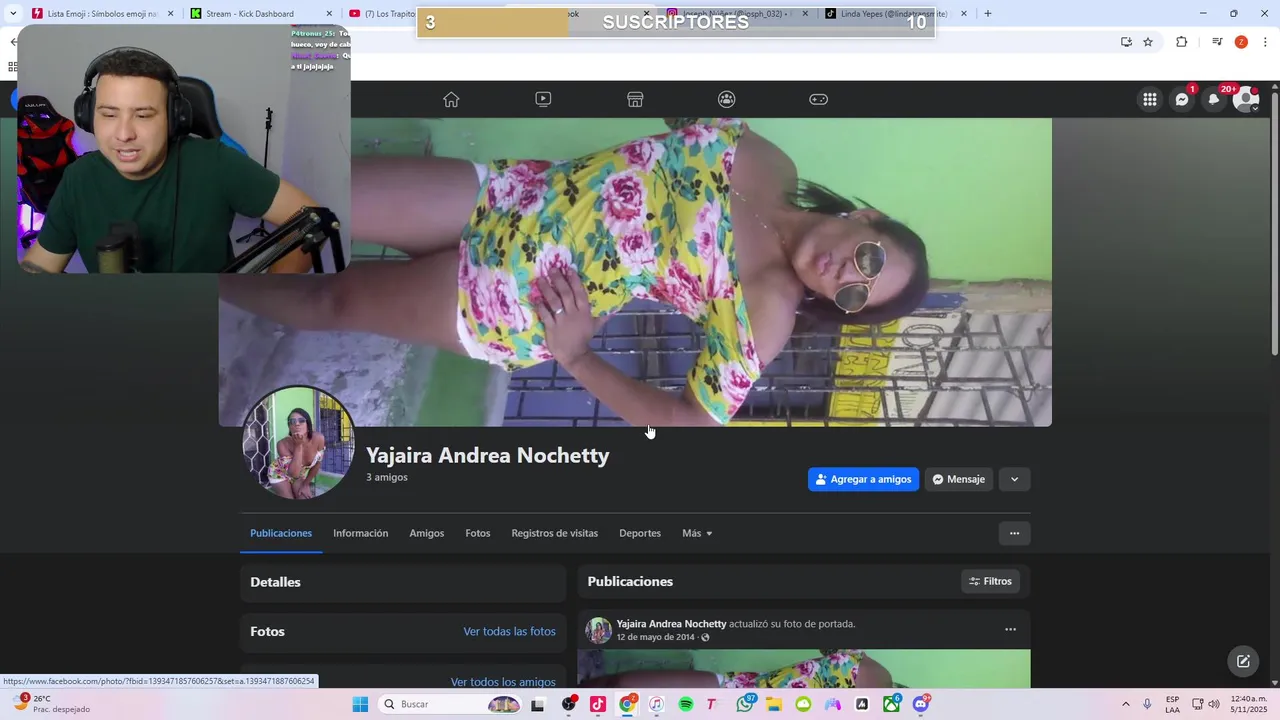The image size is (1280, 720).
Task: Open the Facebook Gaming icon
Action: point(819,99)
